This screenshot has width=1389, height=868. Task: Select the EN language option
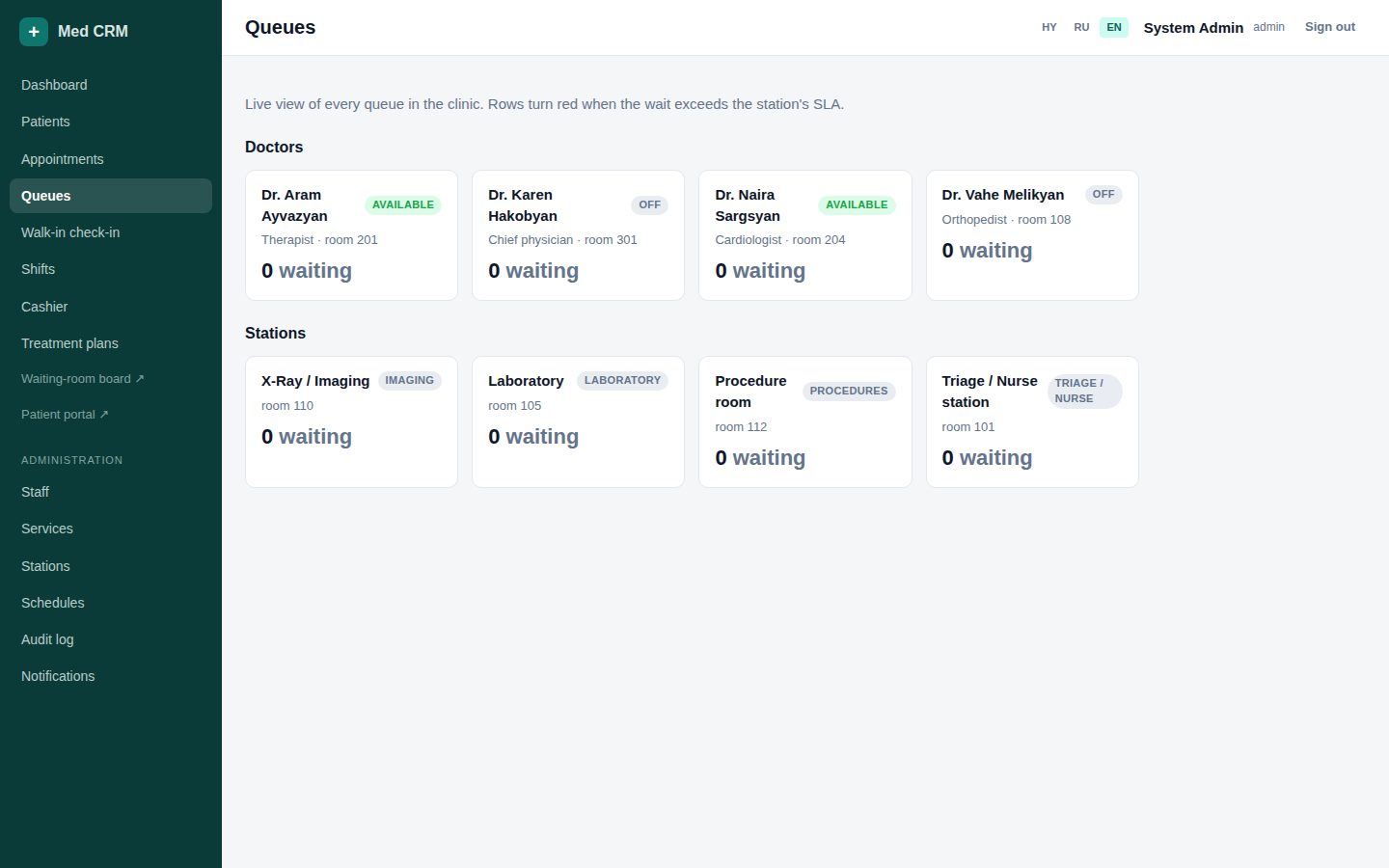(x=1114, y=27)
